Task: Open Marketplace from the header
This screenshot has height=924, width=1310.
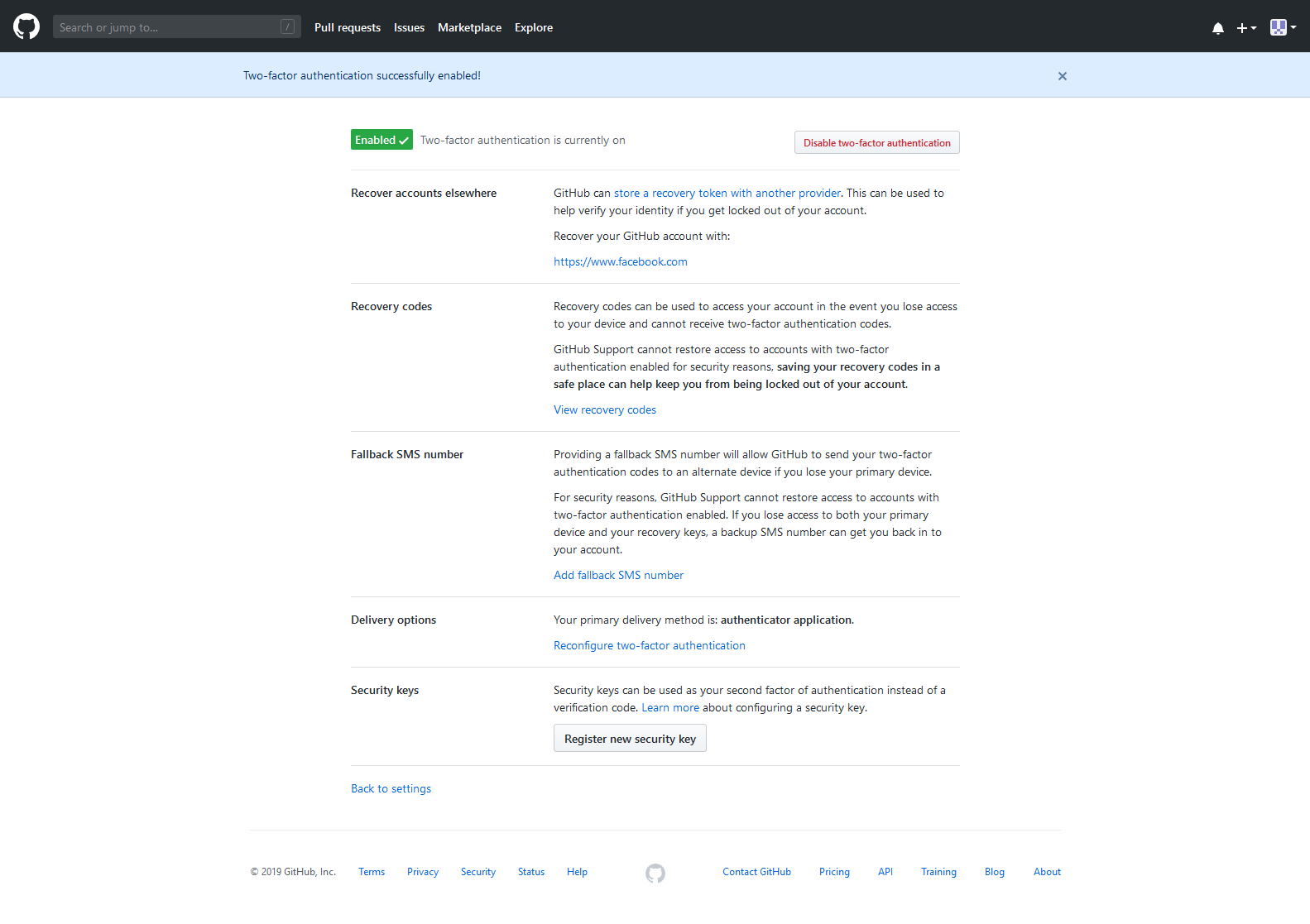Action: (469, 27)
